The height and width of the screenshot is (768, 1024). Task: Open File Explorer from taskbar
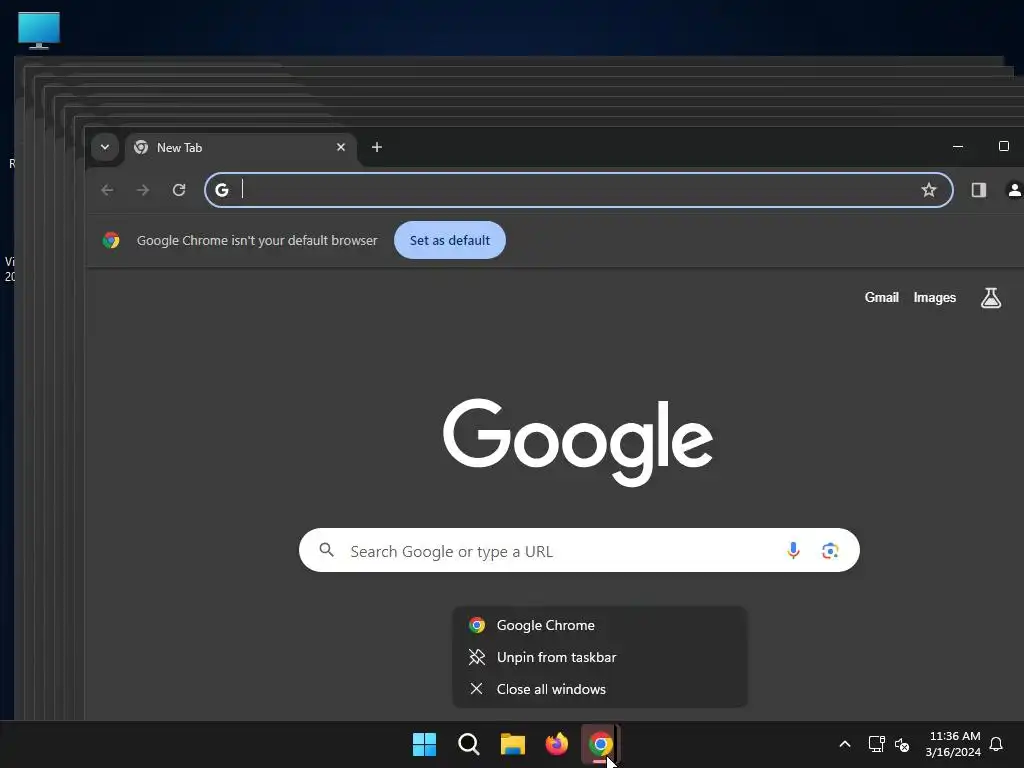tap(513, 744)
